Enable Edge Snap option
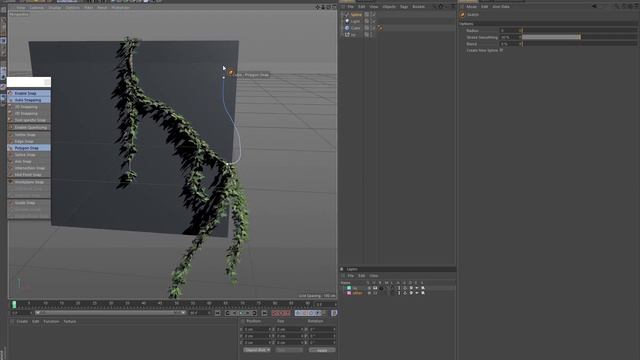The height and width of the screenshot is (360, 640). (x=29, y=141)
